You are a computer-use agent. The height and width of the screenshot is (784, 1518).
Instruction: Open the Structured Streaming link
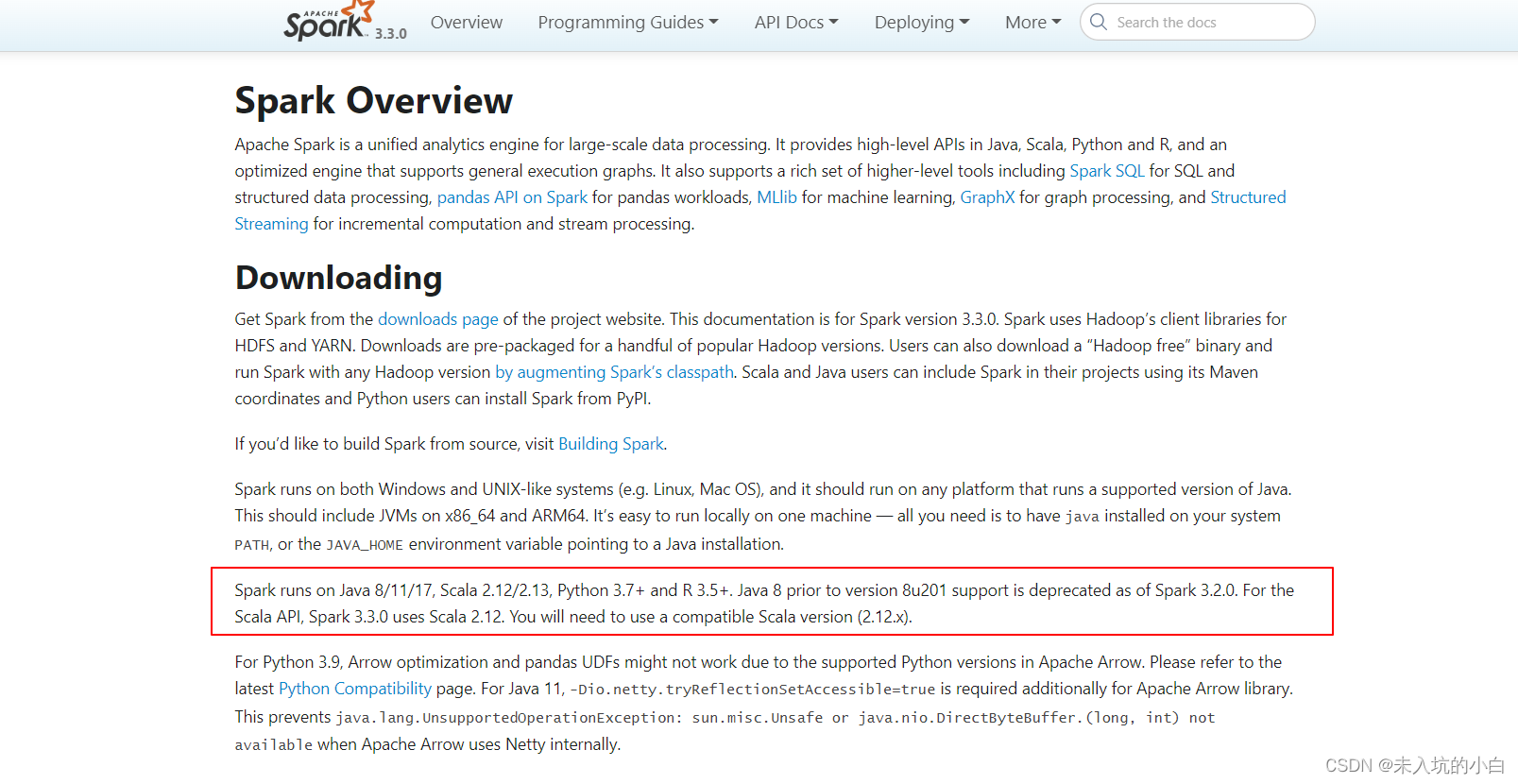click(1248, 197)
